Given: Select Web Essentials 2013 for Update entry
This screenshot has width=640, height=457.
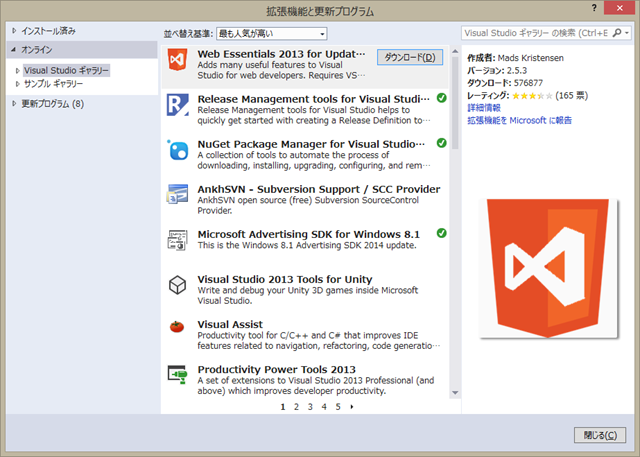Looking at the screenshot, I should (305, 67).
